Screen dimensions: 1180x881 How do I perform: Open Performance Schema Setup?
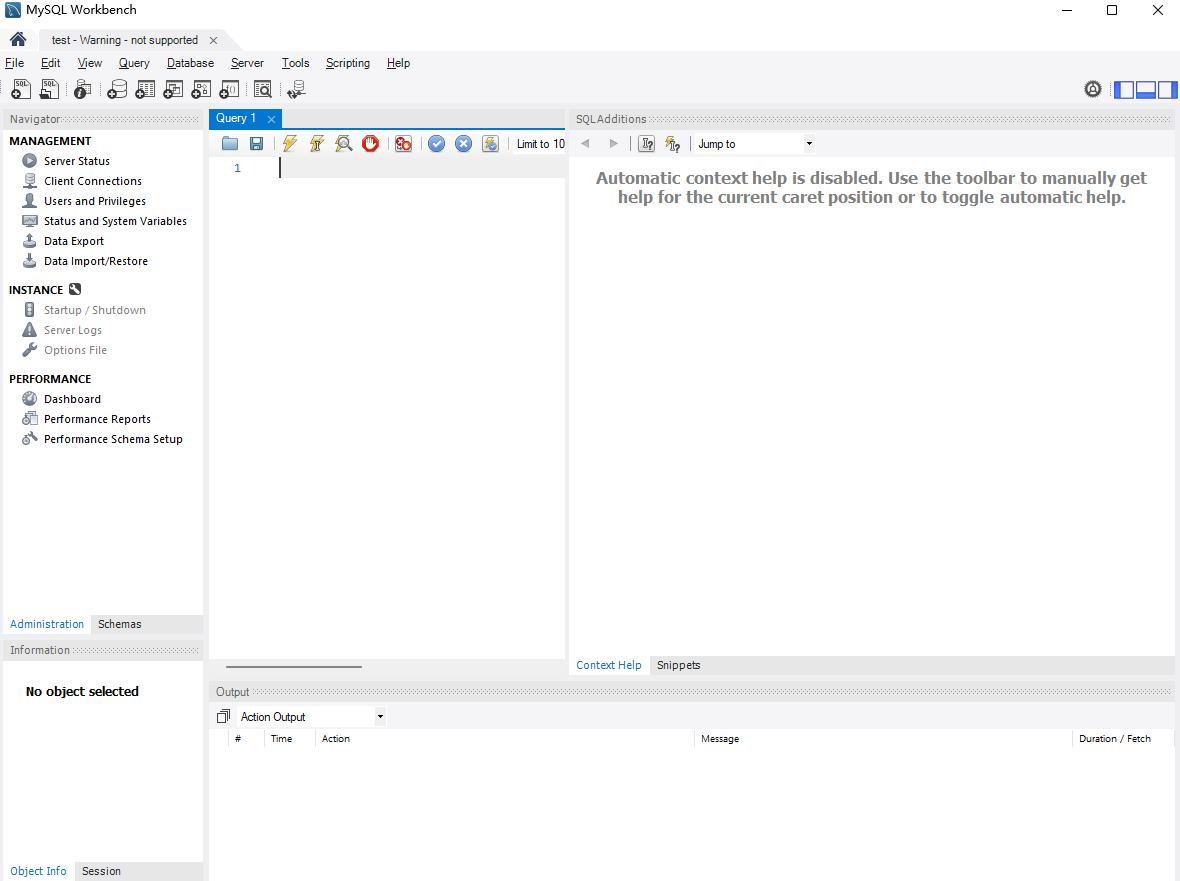tap(113, 439)
